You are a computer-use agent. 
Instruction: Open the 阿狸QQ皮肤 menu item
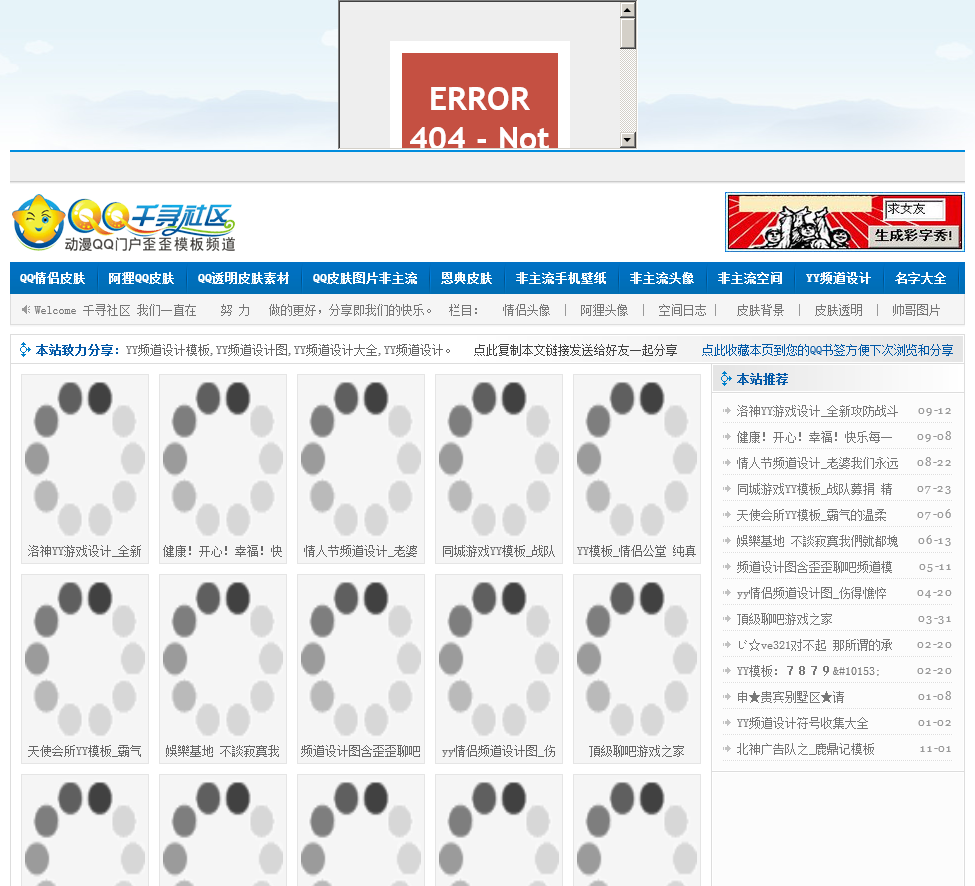tap(141, 279)
